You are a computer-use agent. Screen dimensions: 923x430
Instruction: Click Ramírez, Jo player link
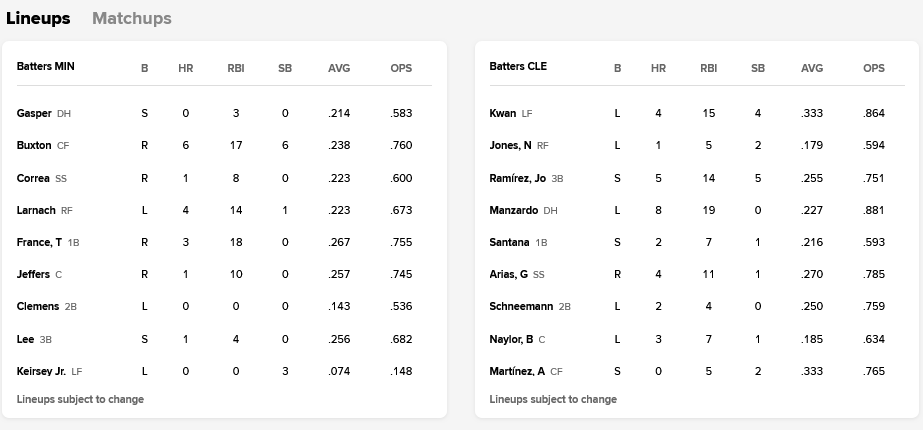click(518, 178)
